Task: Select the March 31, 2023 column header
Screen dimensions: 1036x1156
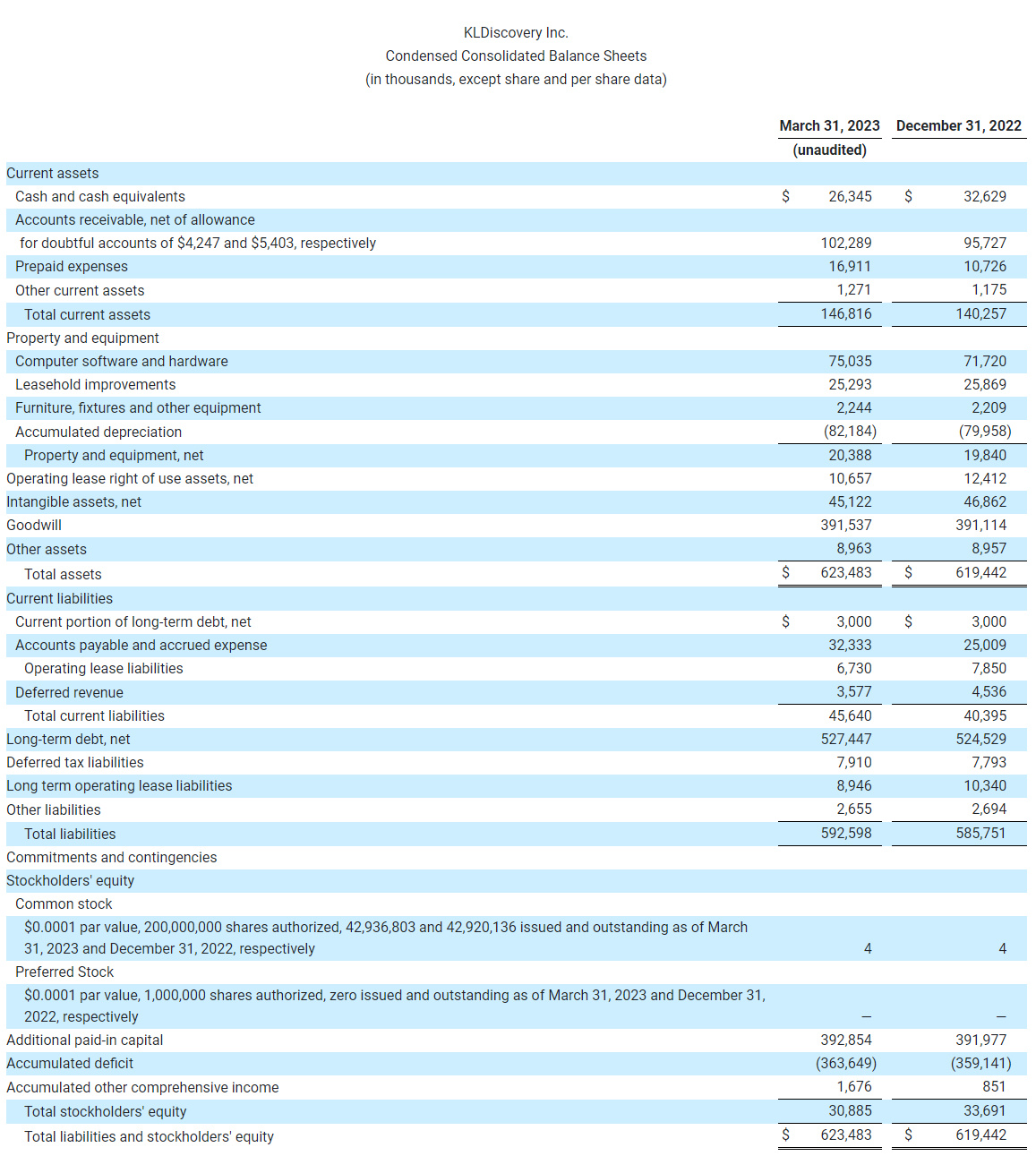Action: (829, 125)
